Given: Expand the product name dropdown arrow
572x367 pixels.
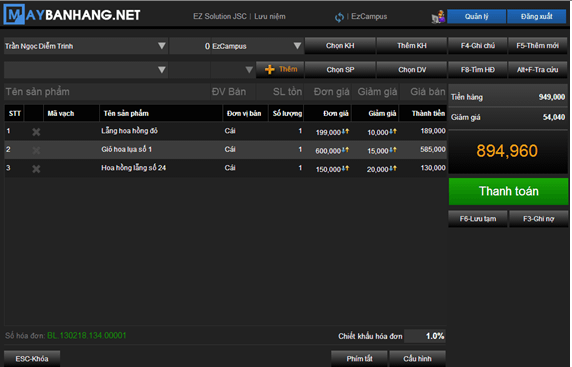Looking at the screenshot, I should (162, 70).
